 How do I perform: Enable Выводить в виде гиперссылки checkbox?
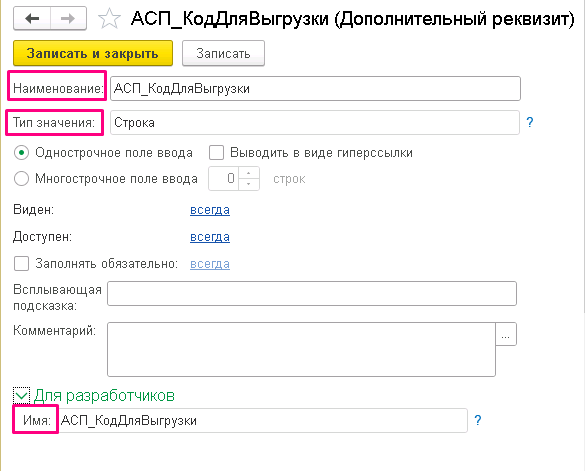point(216,153)
